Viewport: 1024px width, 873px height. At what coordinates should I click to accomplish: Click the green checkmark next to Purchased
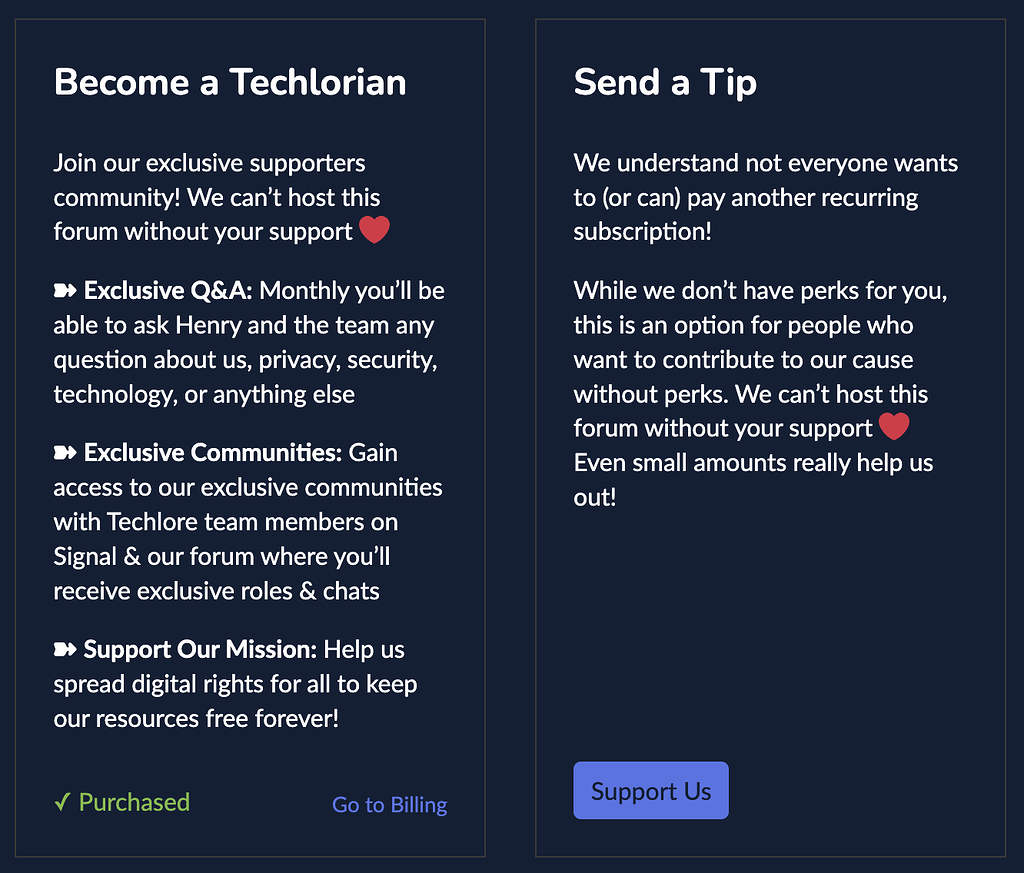60,802
